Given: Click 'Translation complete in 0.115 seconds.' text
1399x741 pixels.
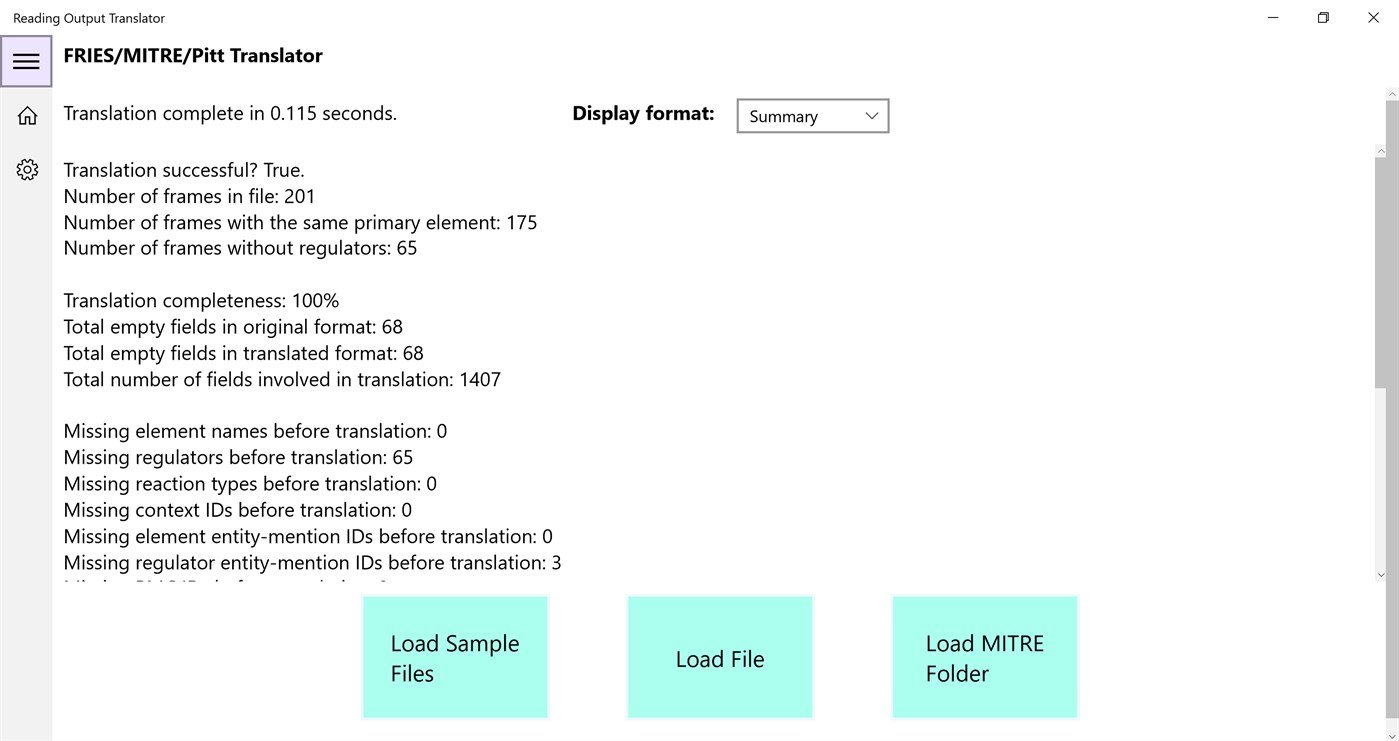Looking at the screenshot, I should point(230,114).
